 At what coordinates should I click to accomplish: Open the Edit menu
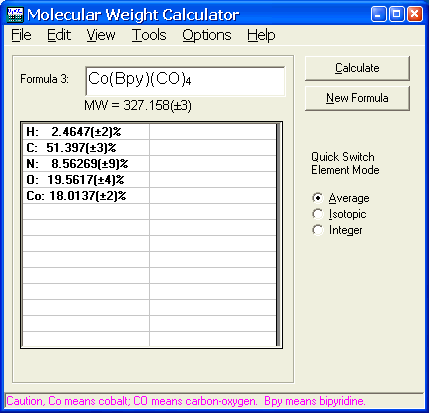[x=59, y=35]
